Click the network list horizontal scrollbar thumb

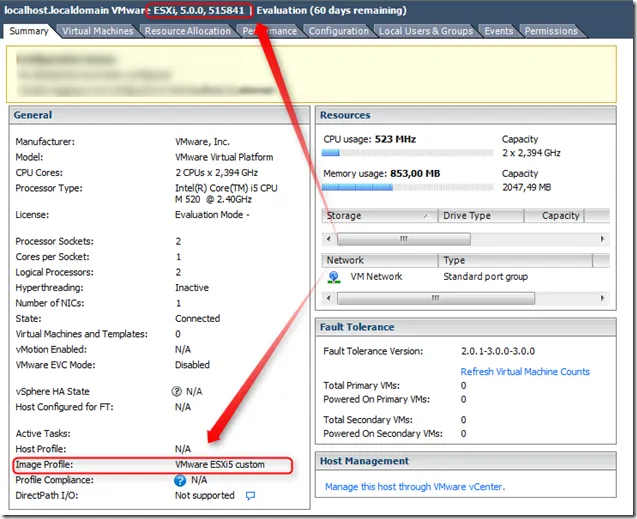(x=436, y=298)
